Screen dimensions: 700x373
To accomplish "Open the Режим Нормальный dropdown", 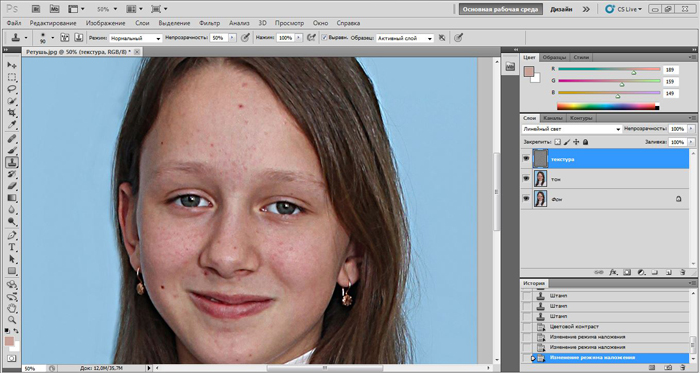I will [135, 38].
